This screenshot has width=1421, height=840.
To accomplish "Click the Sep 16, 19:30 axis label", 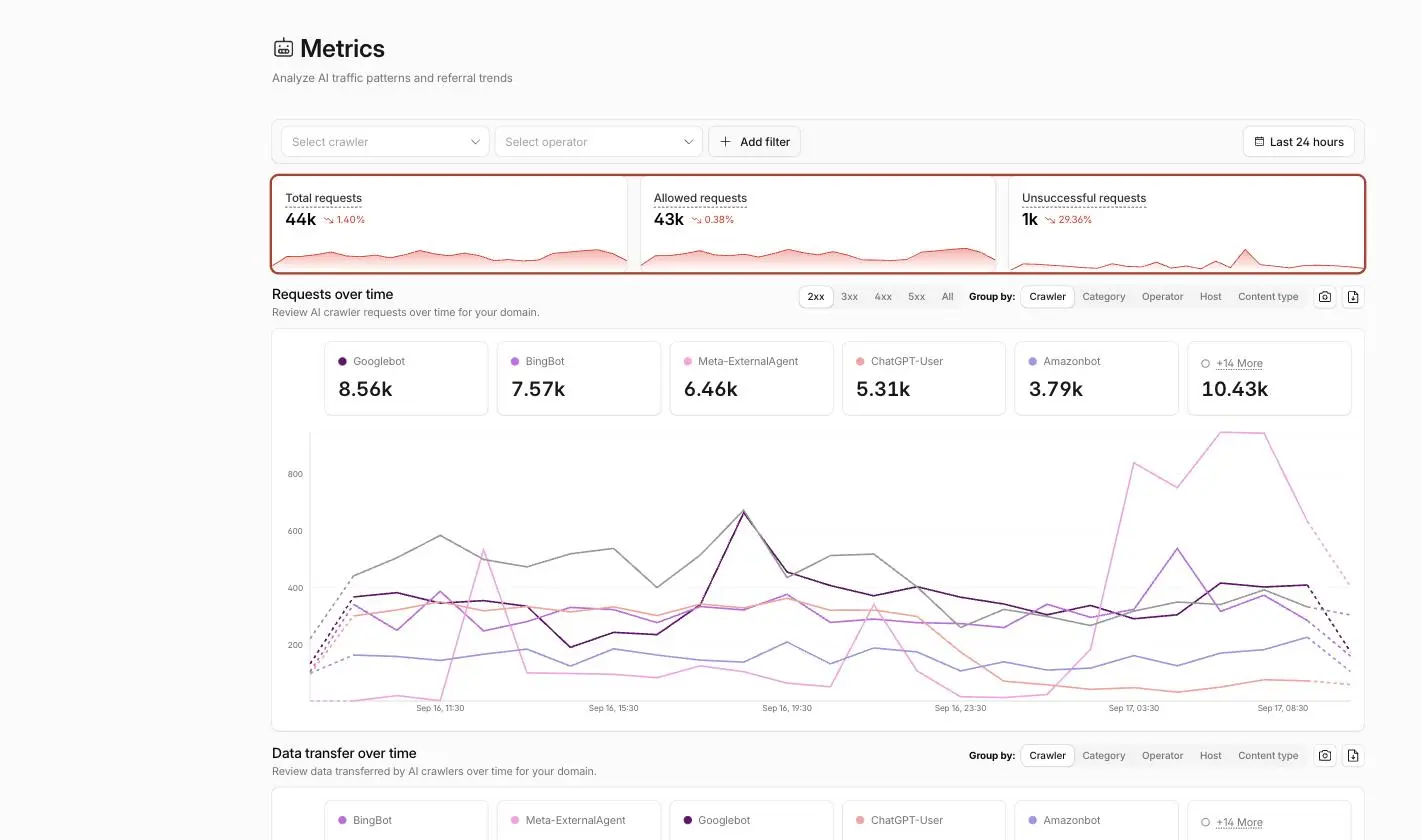I will [x=787, y=708].
